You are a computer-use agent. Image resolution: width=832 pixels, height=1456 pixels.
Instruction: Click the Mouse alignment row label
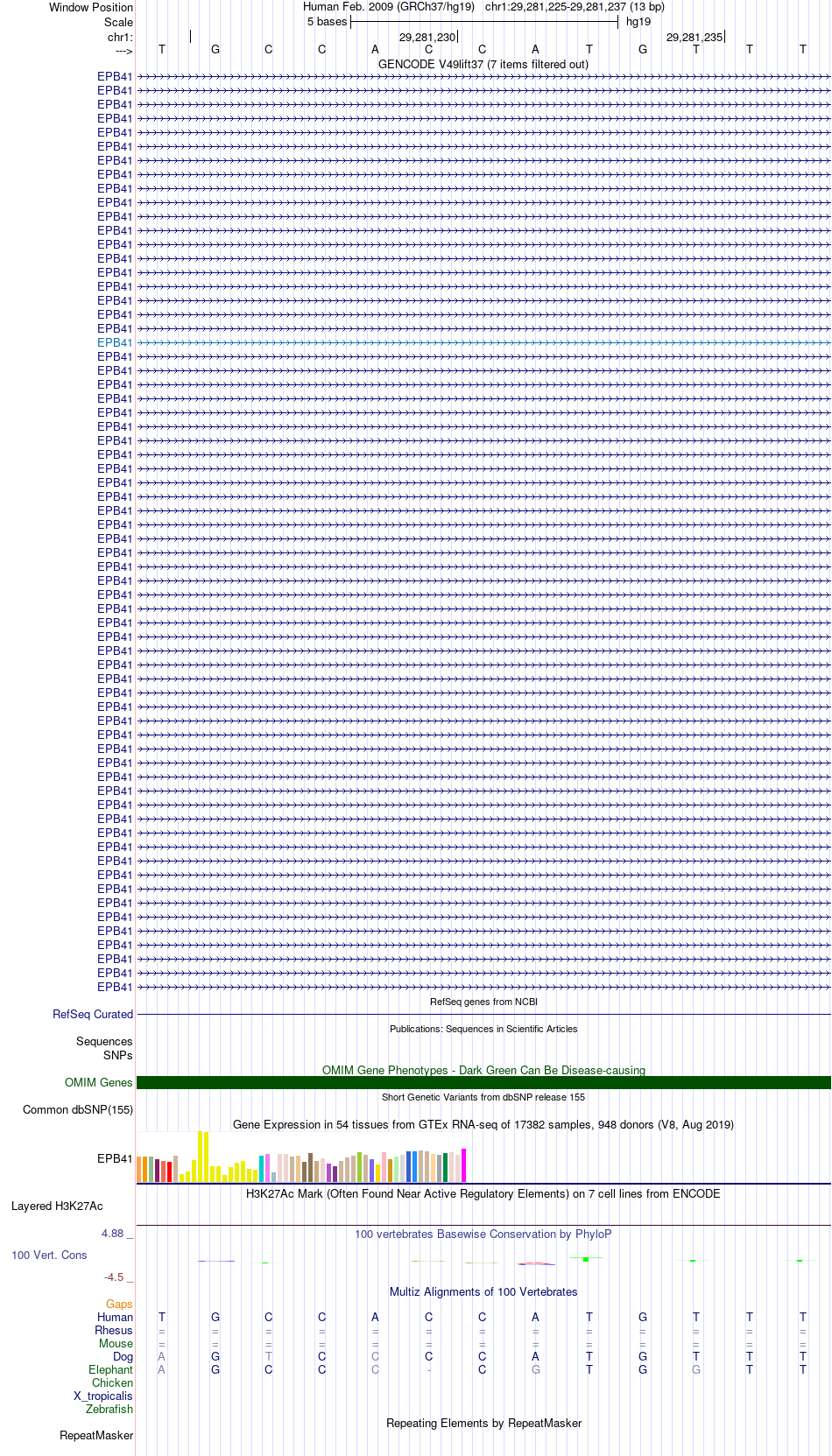tap(116, 1344)
